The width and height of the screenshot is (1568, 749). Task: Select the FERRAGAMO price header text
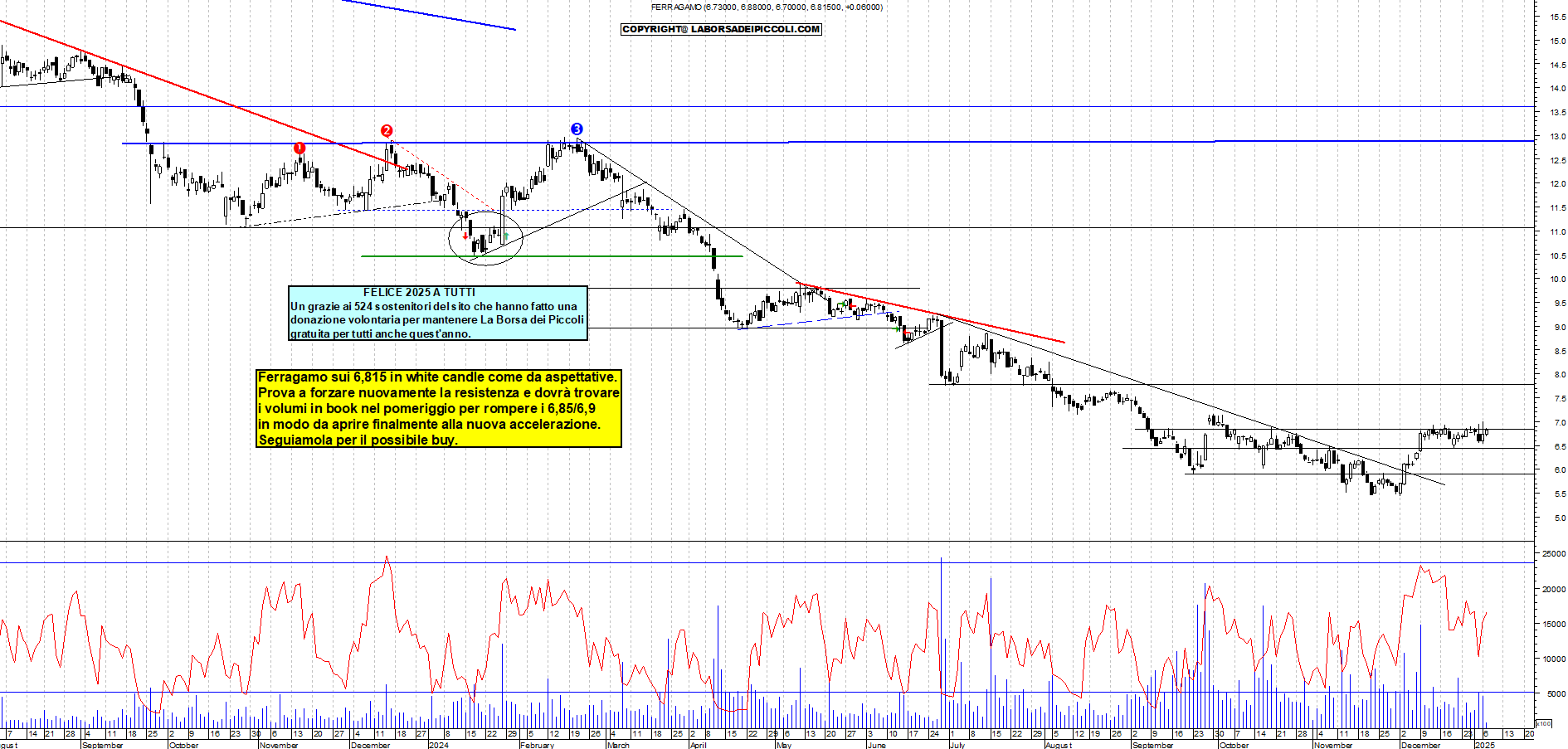point(767,7)
